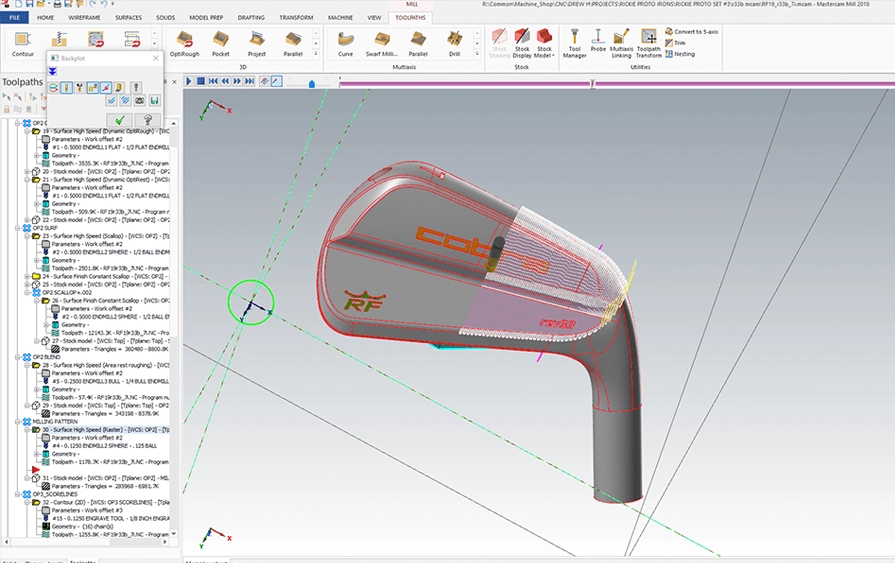Screen dimensions: 895x563
Task: Collapse the OP3_SCORELINES group
Action: click(x=18, y=494)
